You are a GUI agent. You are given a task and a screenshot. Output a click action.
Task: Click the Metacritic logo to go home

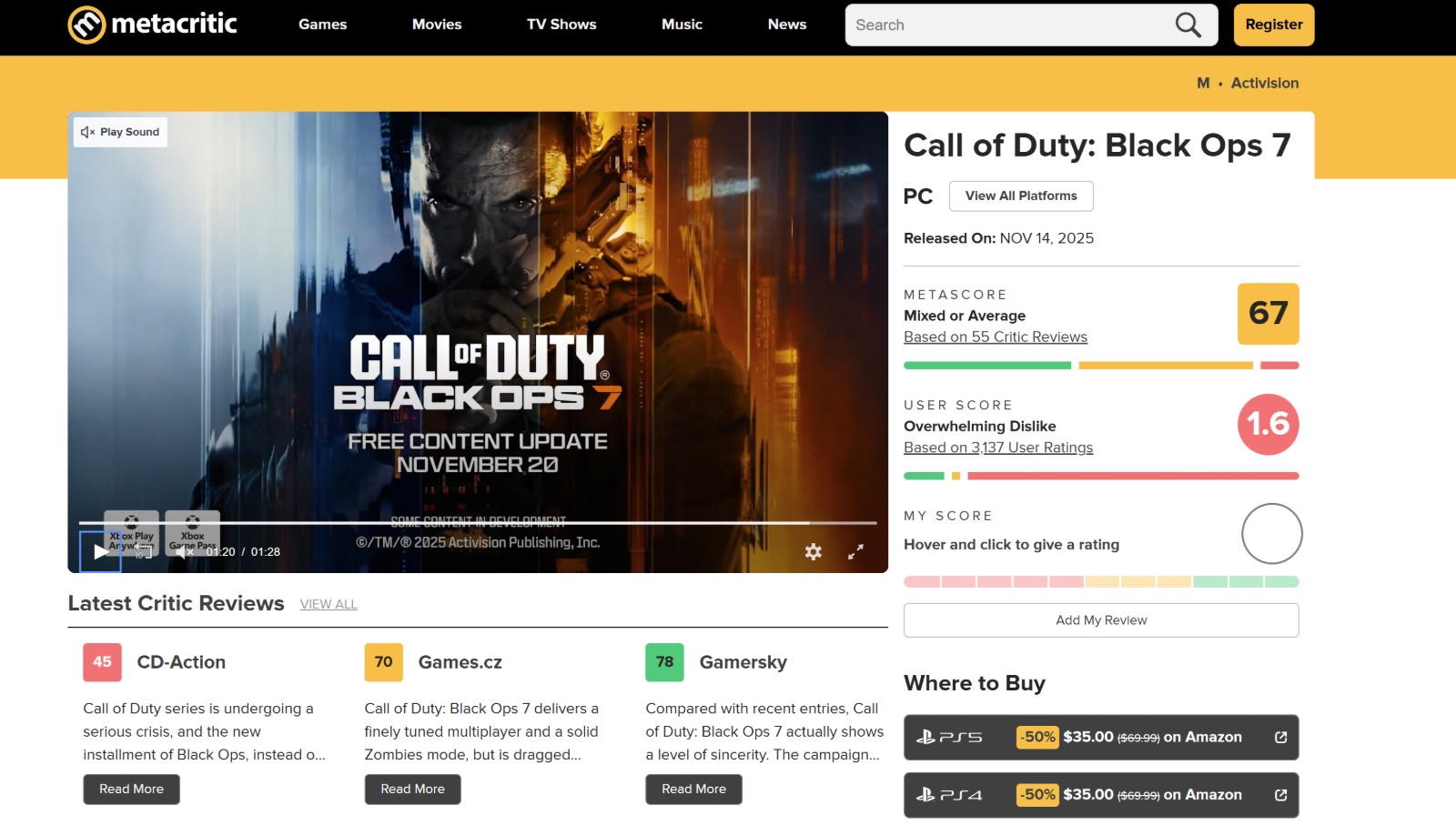[152, 25]
